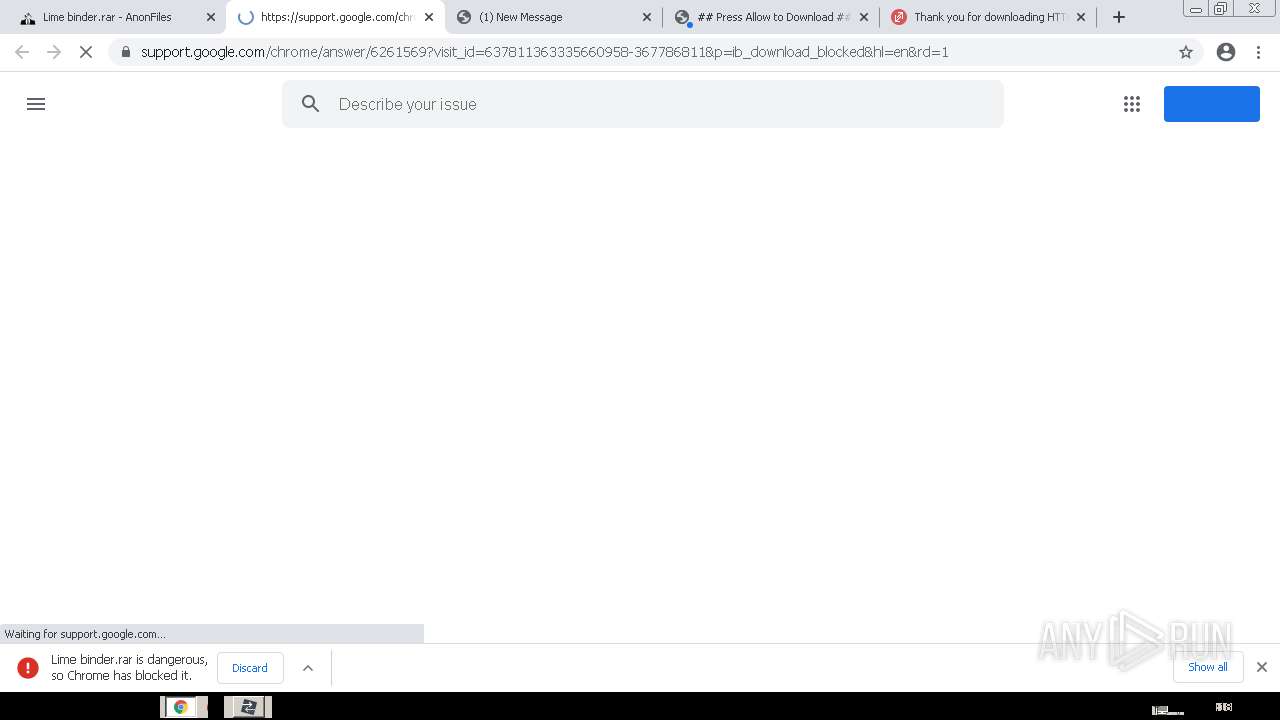Switch to Thank you for downloading tab

988,17
